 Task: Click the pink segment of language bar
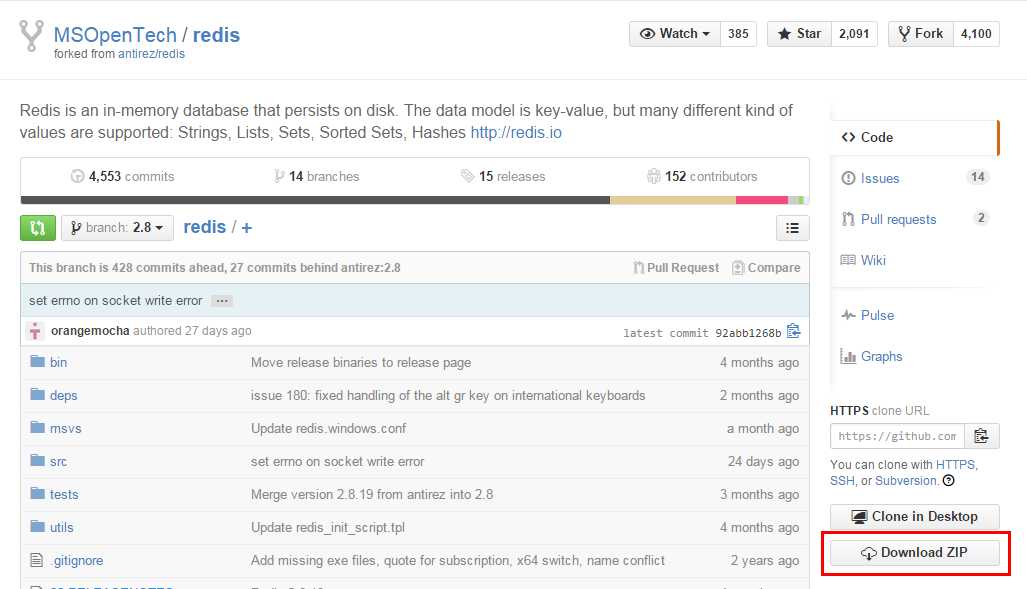coord(762,200)
